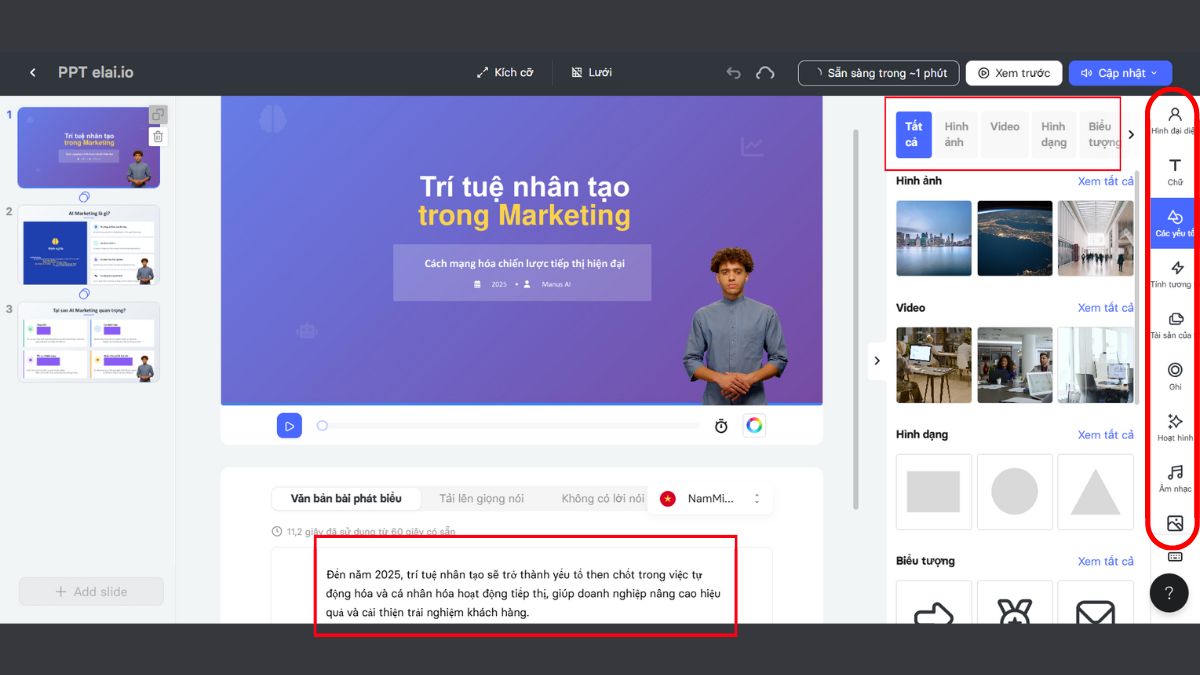Open the Âm nhạc music panel
This screenshot has width=1200, height=675.
(1174, 478)
